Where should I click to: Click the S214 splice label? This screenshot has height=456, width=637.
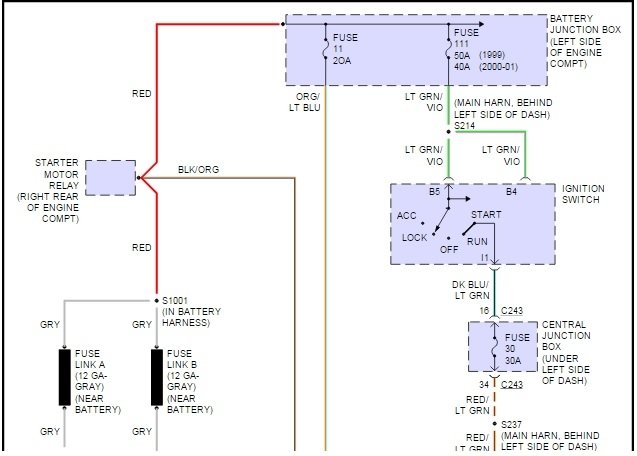click(x=464, y=126)
